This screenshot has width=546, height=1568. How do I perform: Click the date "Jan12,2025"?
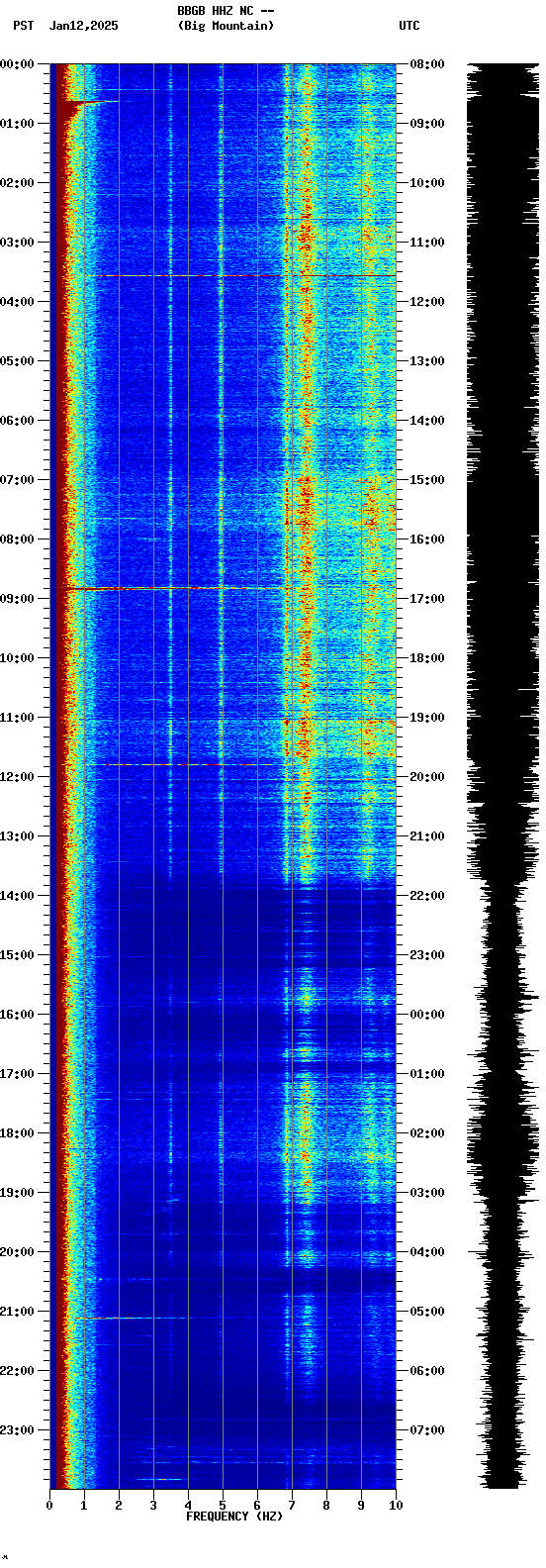pyautogui.click(x=83, y=26)
